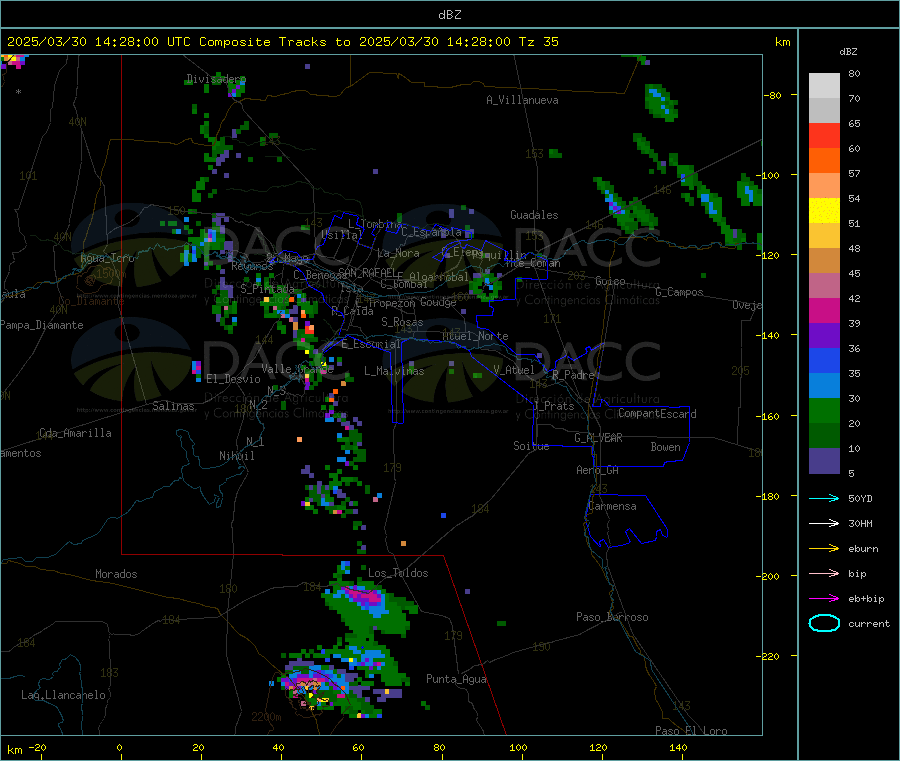Click the 140 tick on horizontal km axis
The width and height of the screenshot is (900, 761).
678,747
